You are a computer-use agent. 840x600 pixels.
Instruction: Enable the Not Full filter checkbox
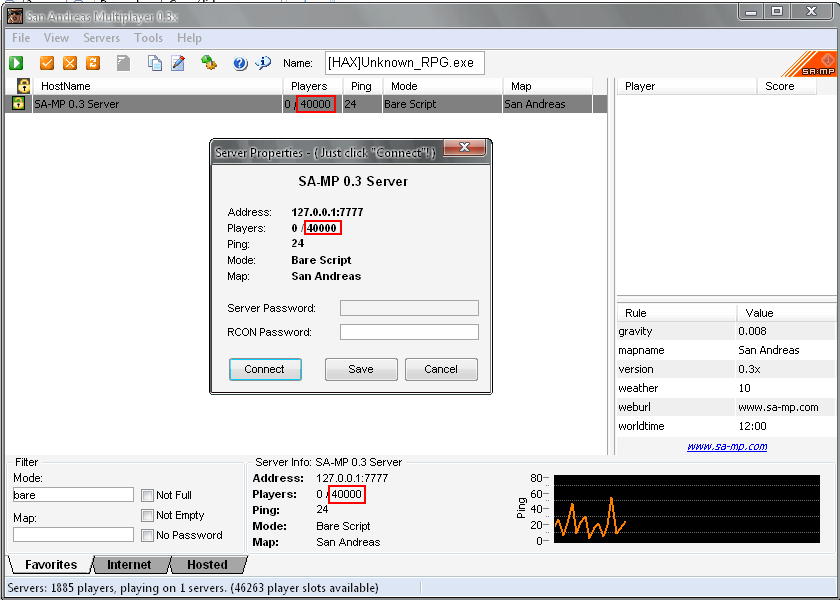click(x=147, y=495)
